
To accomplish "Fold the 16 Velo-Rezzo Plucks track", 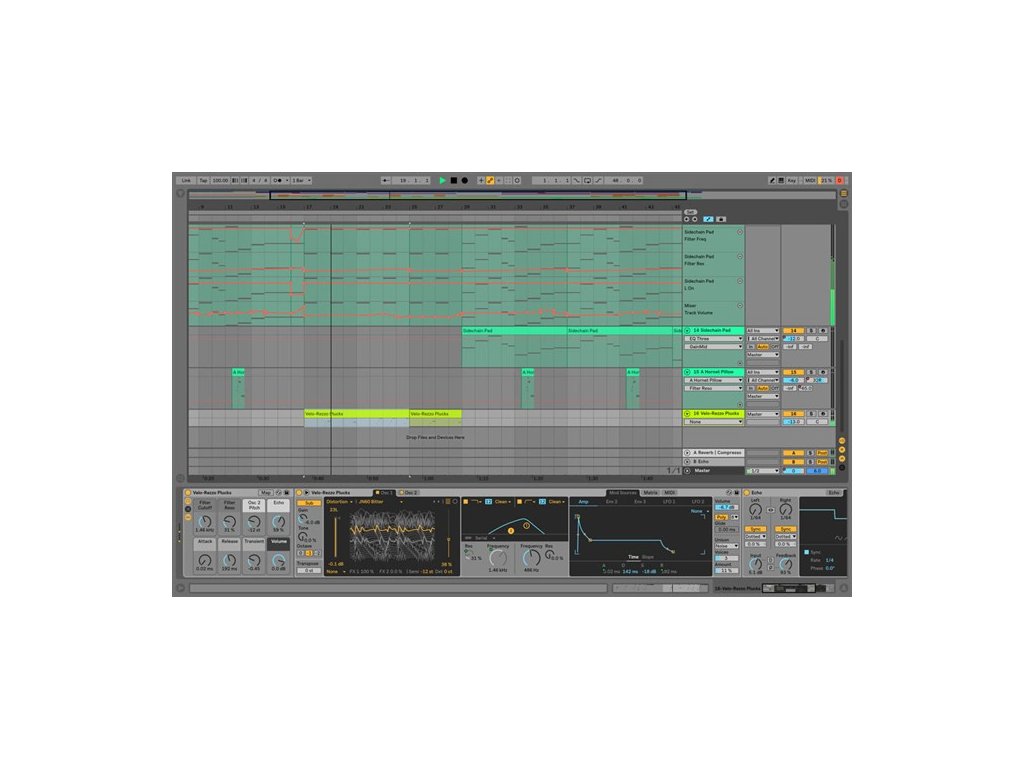I will [687, 413].
